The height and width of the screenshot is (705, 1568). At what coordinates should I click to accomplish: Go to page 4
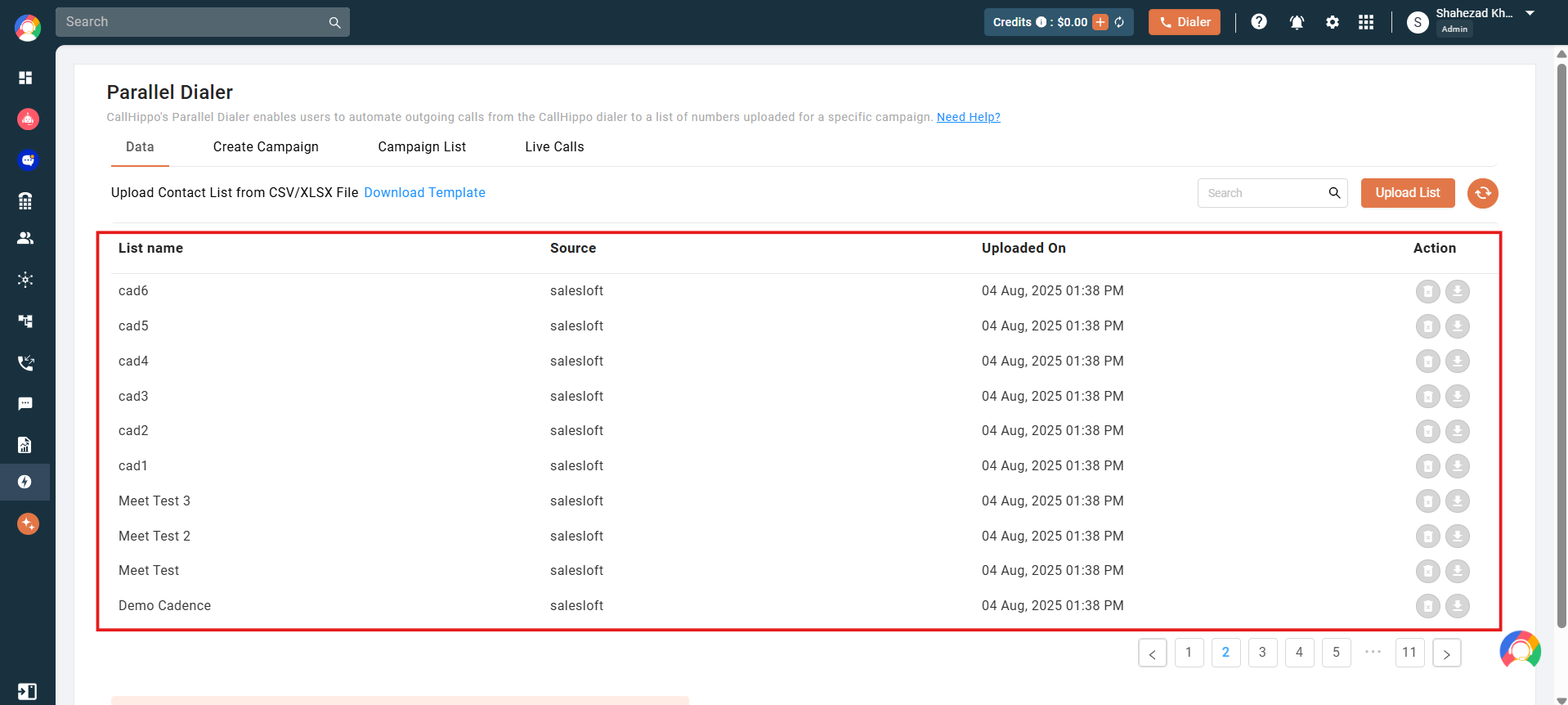pyautogui.click(x=1300, y=653)
